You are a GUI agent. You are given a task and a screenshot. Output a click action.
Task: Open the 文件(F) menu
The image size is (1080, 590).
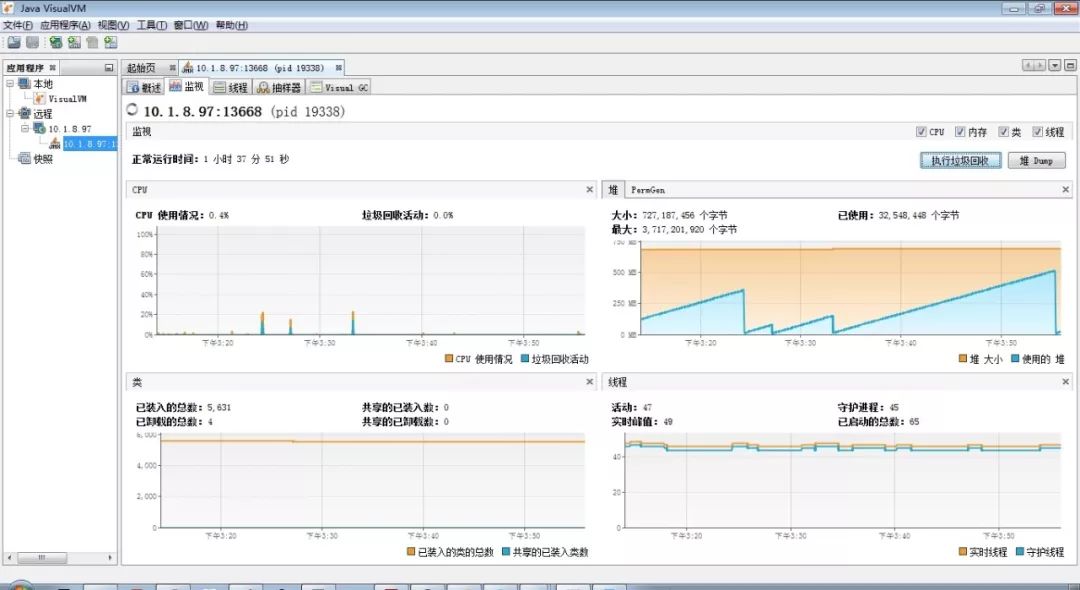(18, 25)
